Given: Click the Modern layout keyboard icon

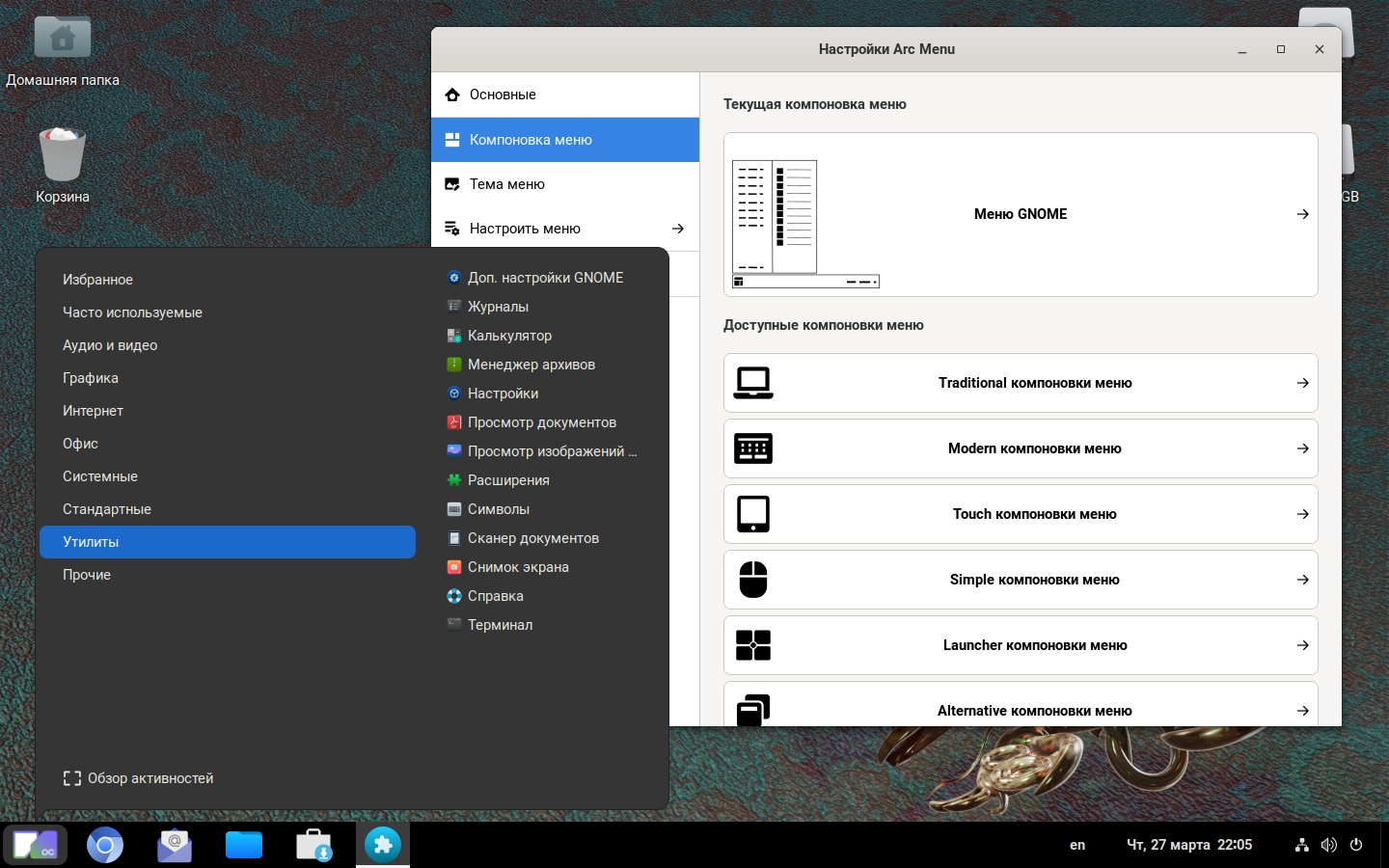Looking at the screenshot, I should coord(753,448).
